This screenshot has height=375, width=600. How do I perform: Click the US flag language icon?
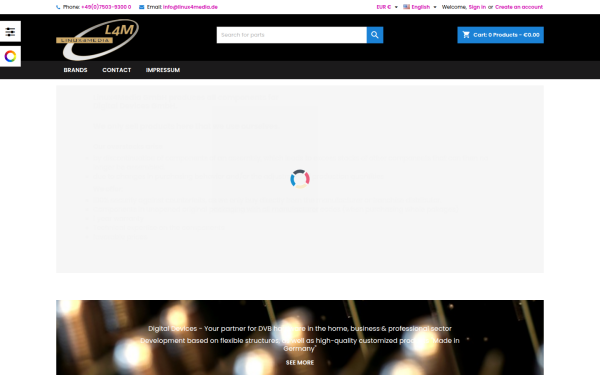(406, 7)
